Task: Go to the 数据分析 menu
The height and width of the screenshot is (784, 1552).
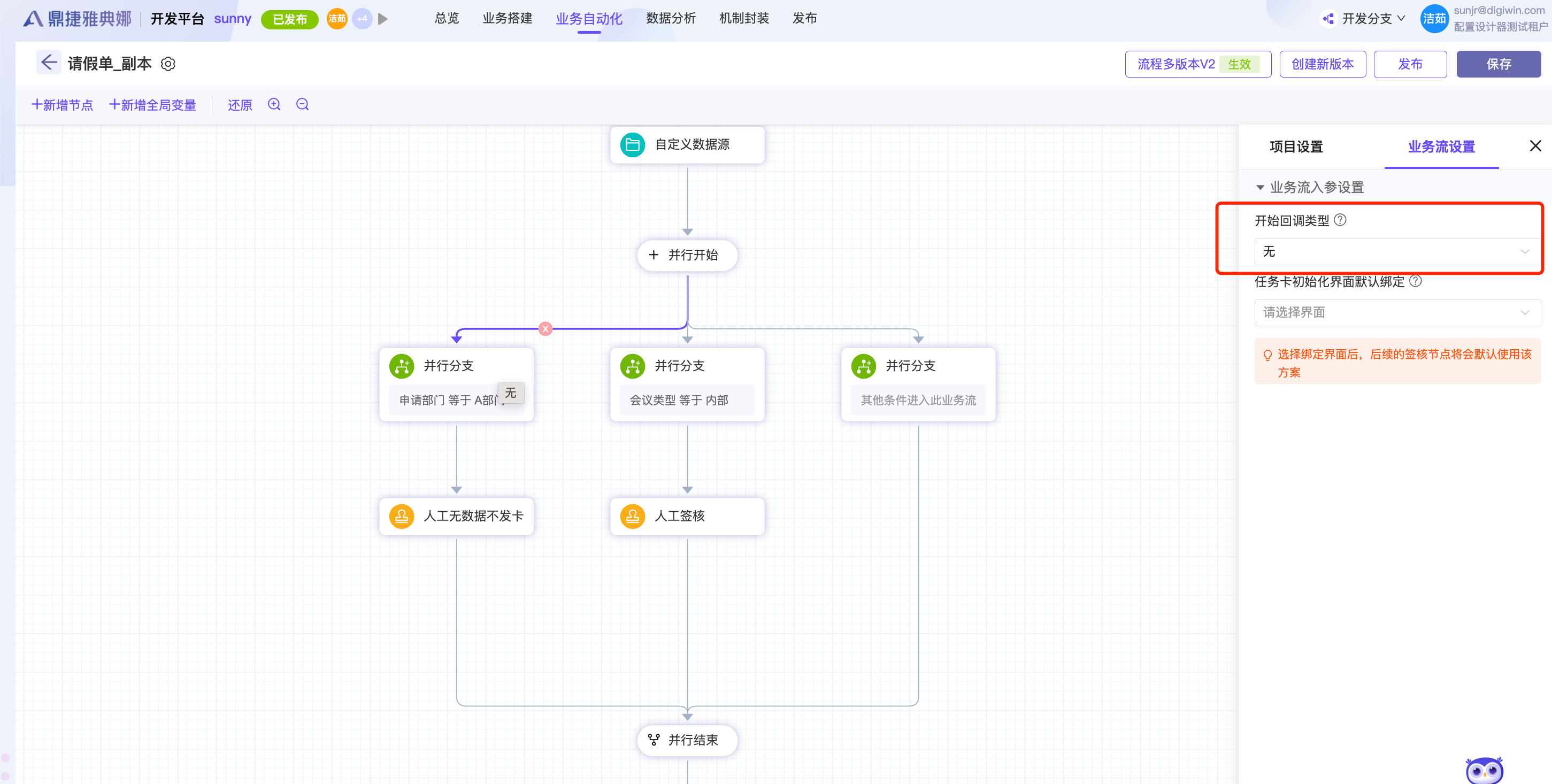Action: coord(671,19)
